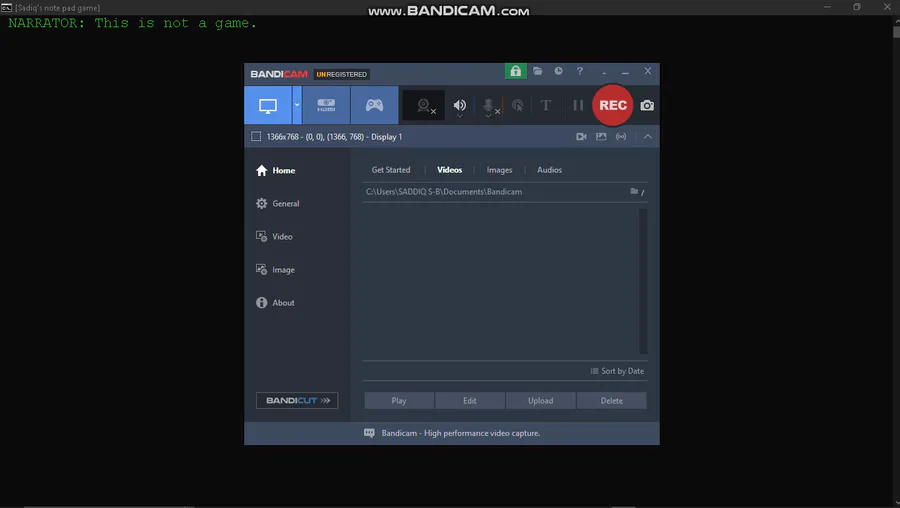Click the speech bubble message icon in footer
The height and width of the screenshot is (508, 900).
click(x=369, y=433)
